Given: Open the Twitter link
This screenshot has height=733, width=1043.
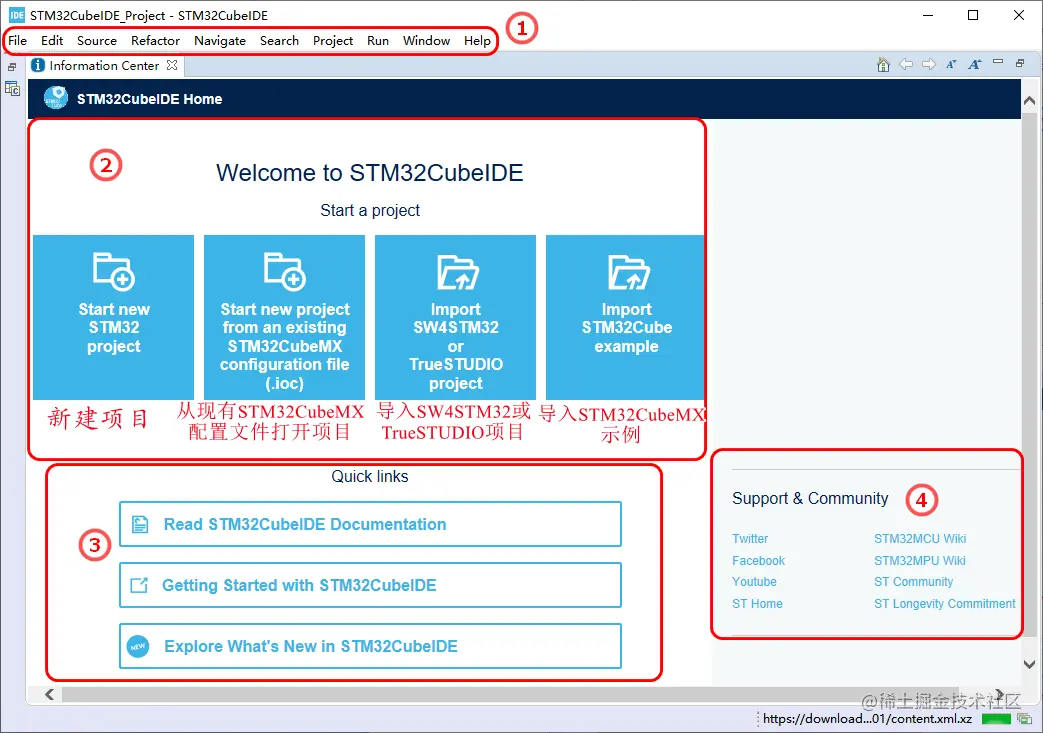Looking at the screenshot, I should 750,539.
